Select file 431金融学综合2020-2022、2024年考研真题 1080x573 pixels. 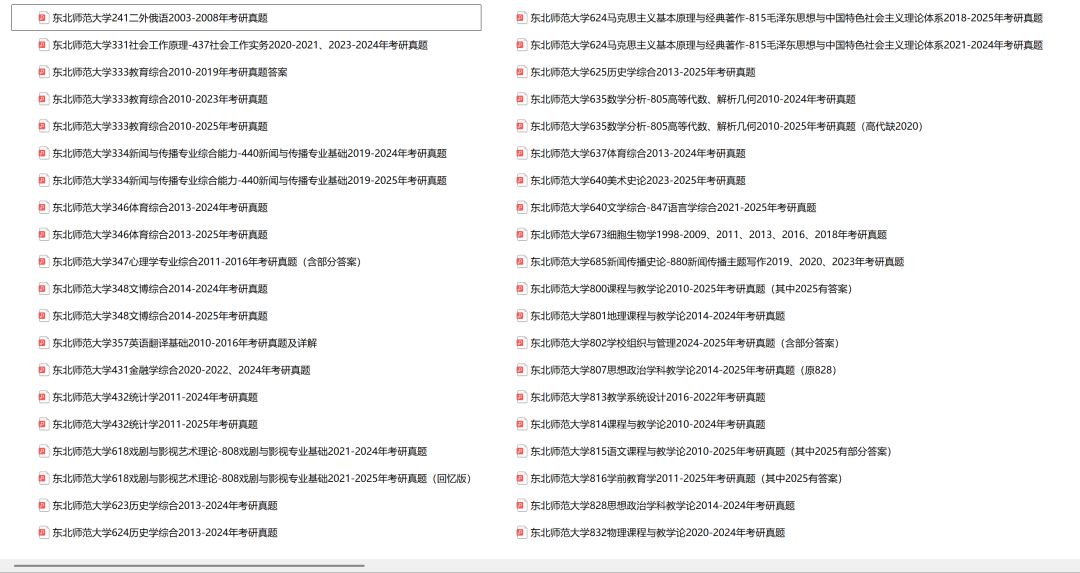(181, 370)
